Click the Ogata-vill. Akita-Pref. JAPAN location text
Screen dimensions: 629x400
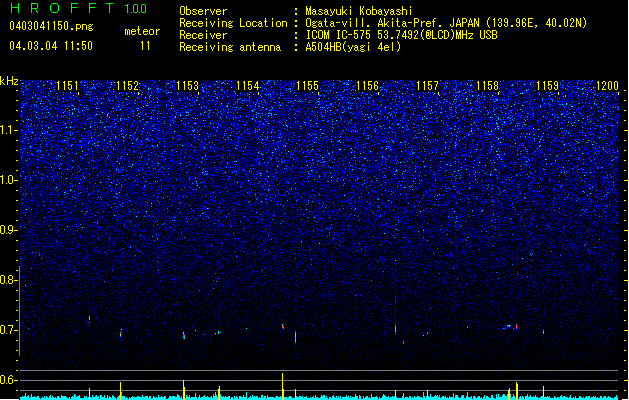(446, 23)
